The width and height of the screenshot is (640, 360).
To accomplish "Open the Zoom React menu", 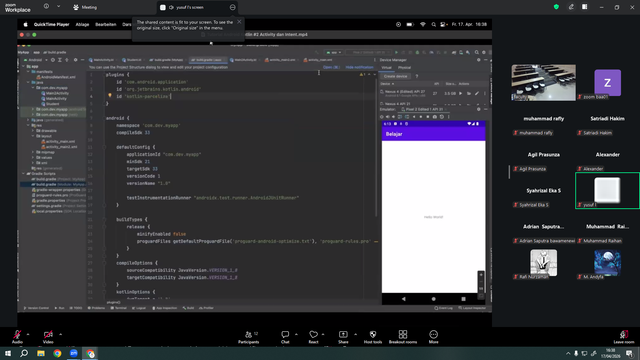I will tap(313, 337).
